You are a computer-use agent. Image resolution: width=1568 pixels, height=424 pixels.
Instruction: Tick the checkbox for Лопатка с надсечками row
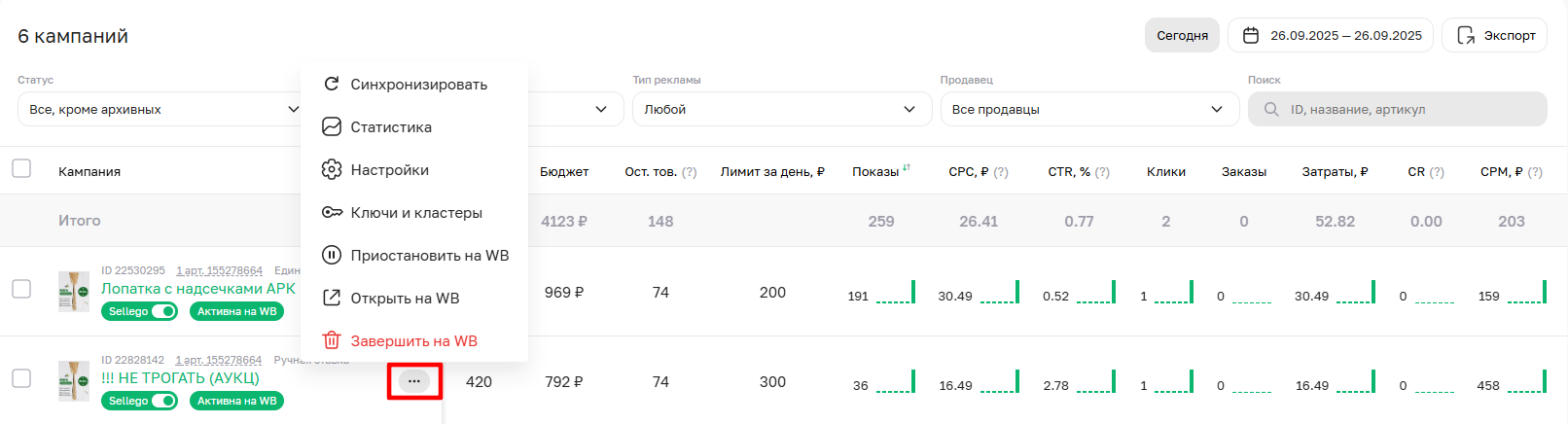click(21, 289)
